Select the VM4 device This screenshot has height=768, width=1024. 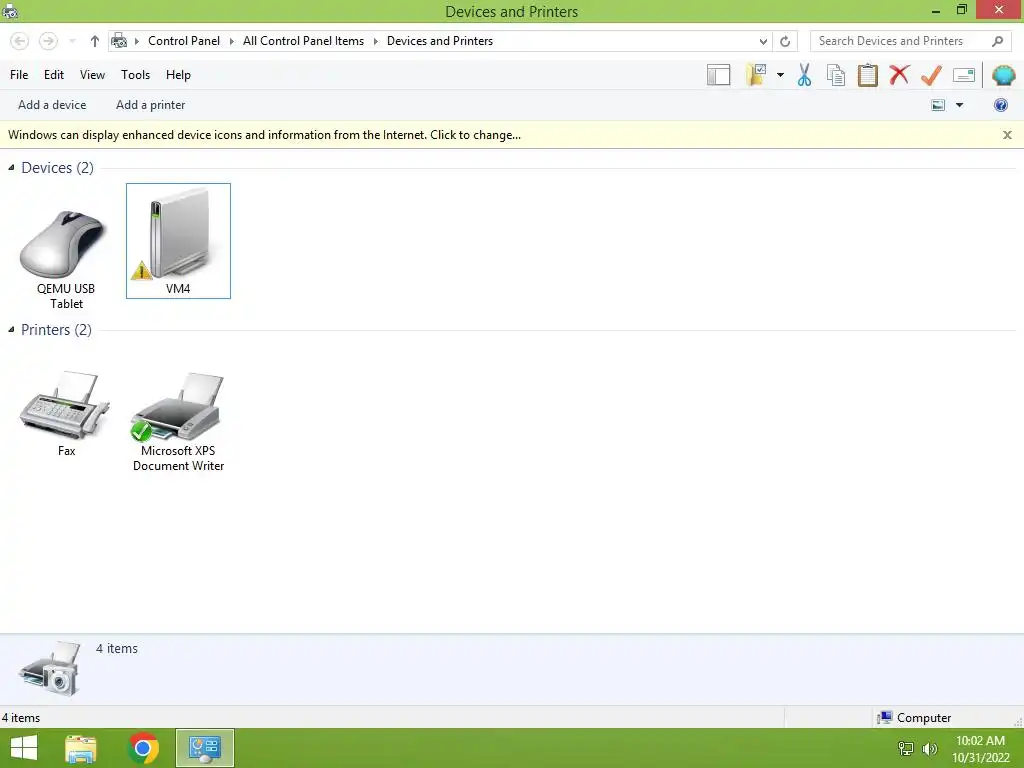pyautogui.click(x=178, y=241)
